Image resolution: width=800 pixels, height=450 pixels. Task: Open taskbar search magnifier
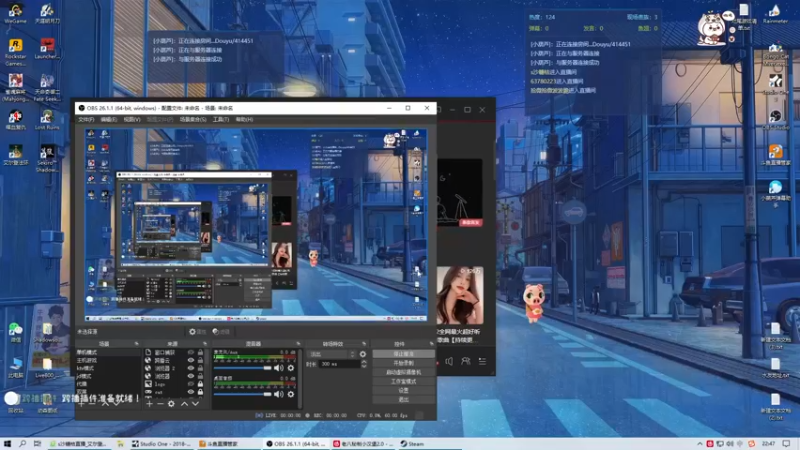[22, 444]
